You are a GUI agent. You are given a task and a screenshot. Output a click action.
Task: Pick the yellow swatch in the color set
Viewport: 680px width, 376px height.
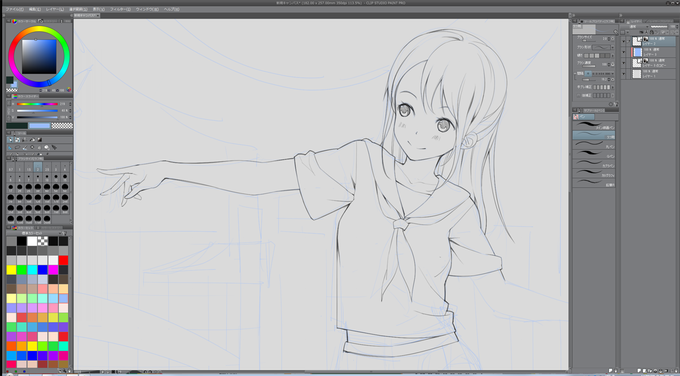point(11,270)
